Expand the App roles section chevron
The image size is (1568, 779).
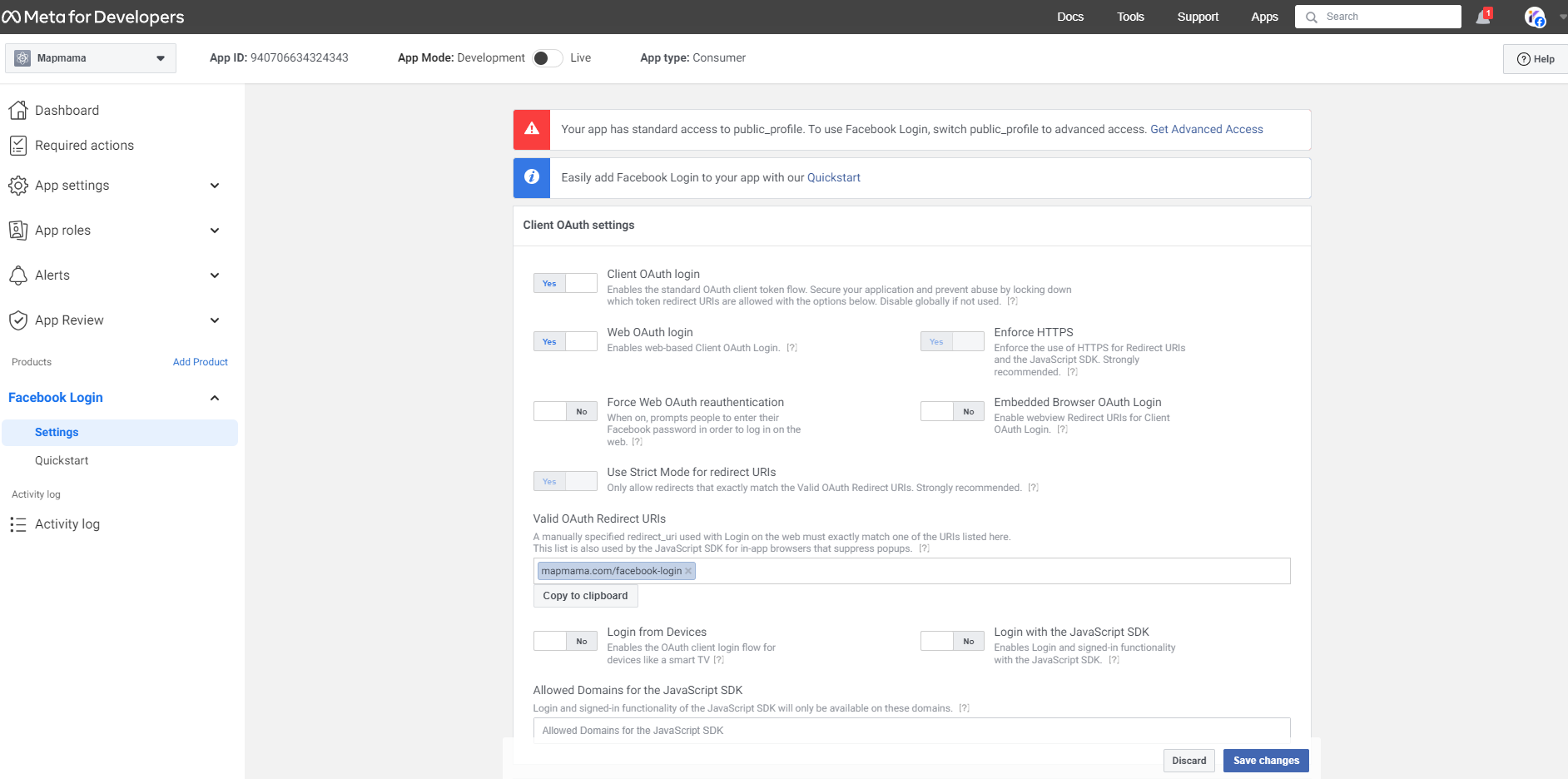pos(215,231)
